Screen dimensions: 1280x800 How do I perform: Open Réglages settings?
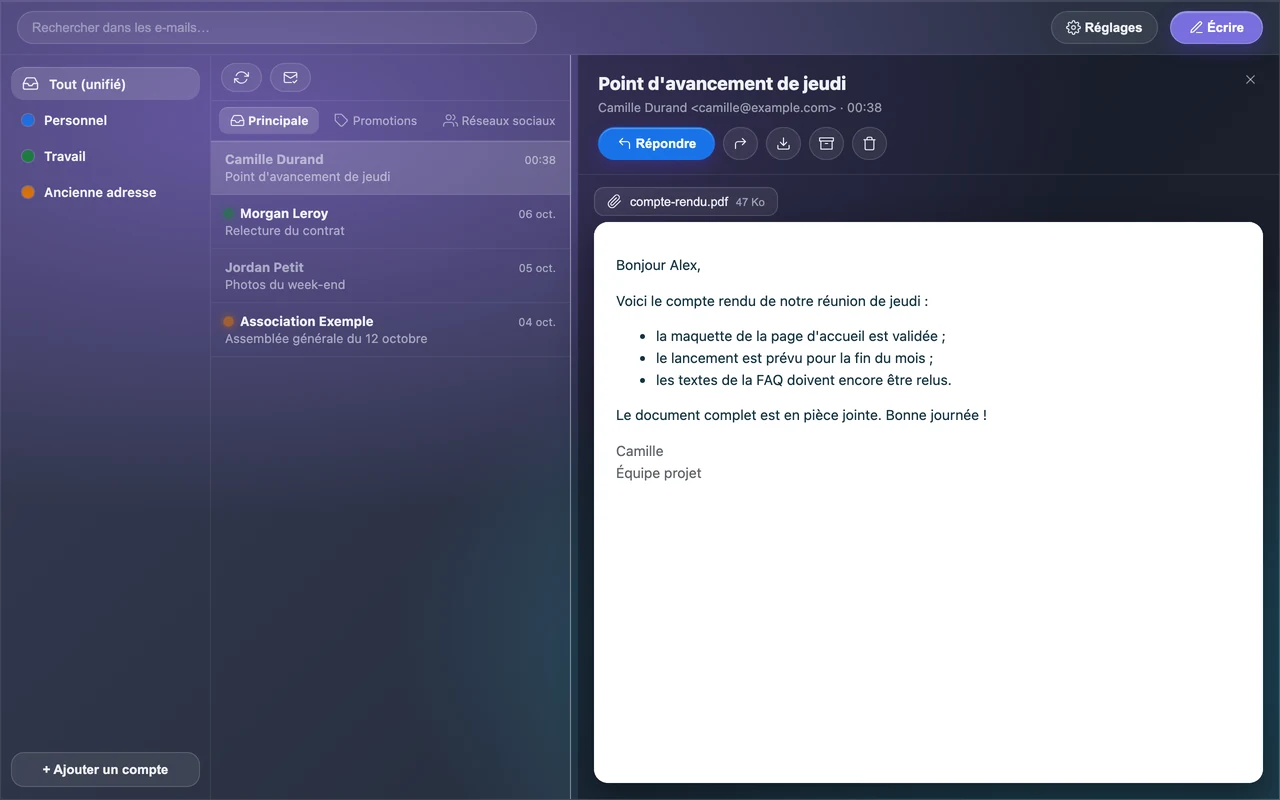tap(1104, 28)
